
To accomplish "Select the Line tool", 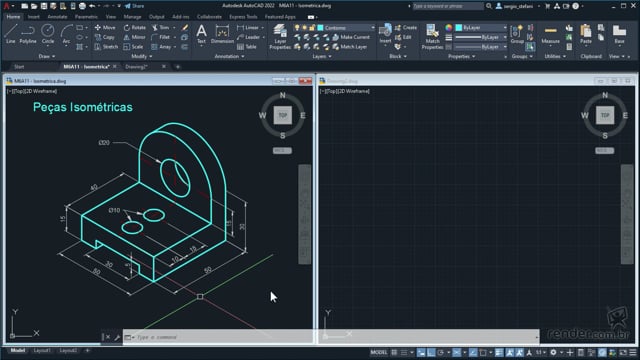I will point(11,33).
